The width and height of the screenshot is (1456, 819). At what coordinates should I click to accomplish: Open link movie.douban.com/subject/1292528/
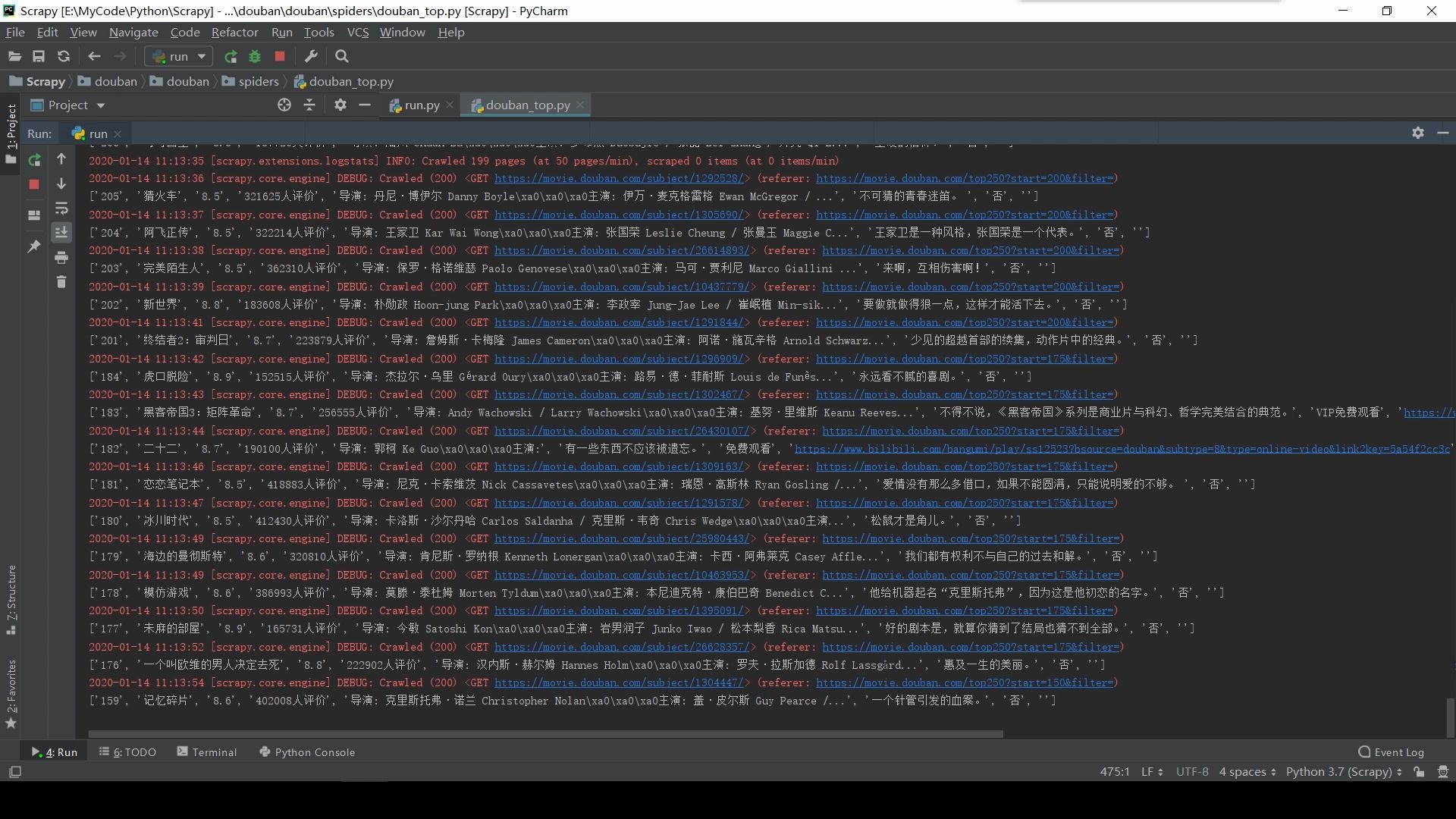(619, 179)
